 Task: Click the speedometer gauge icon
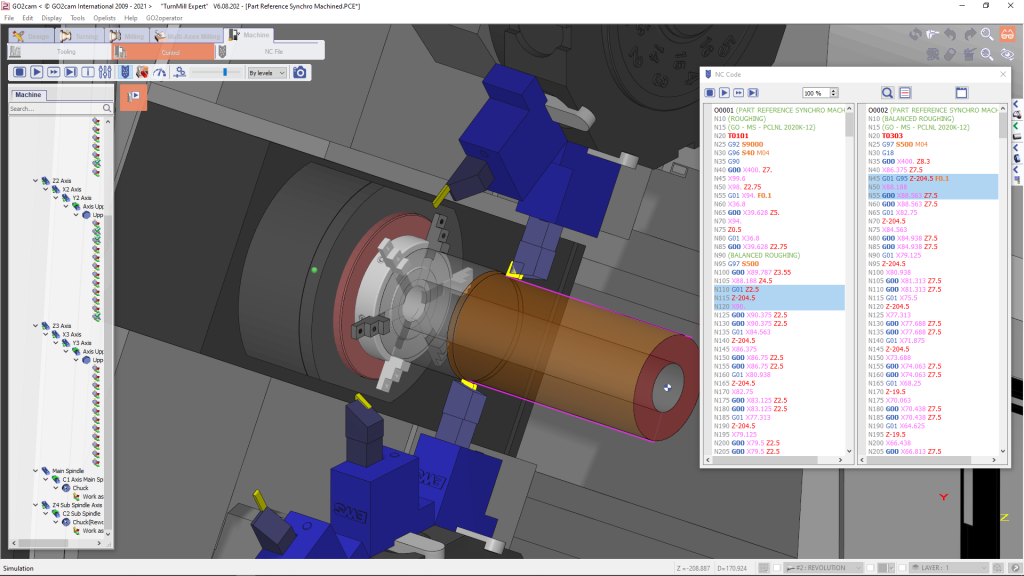[161, 72]
